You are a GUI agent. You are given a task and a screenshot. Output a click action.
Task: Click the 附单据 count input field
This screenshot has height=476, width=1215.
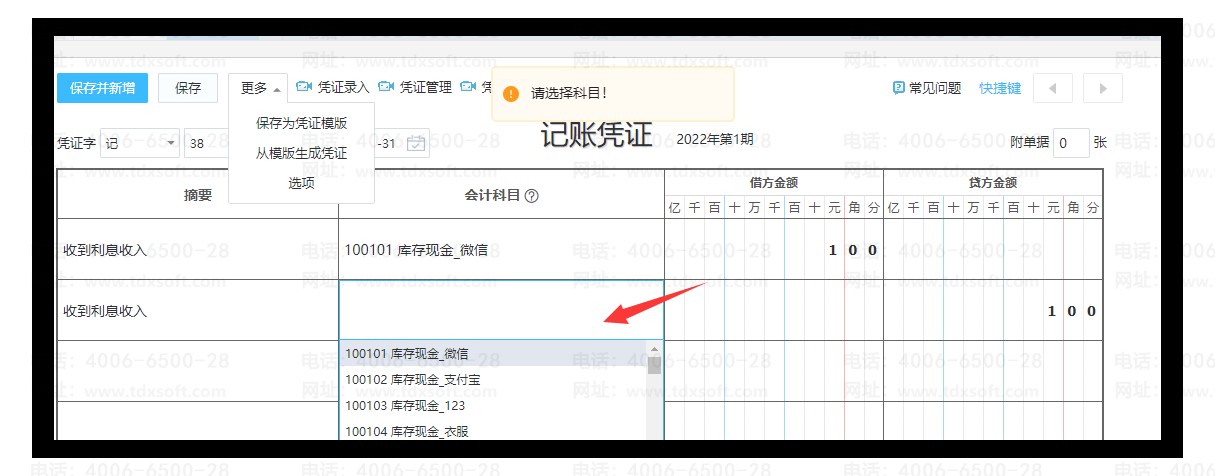pos(1071,143)
